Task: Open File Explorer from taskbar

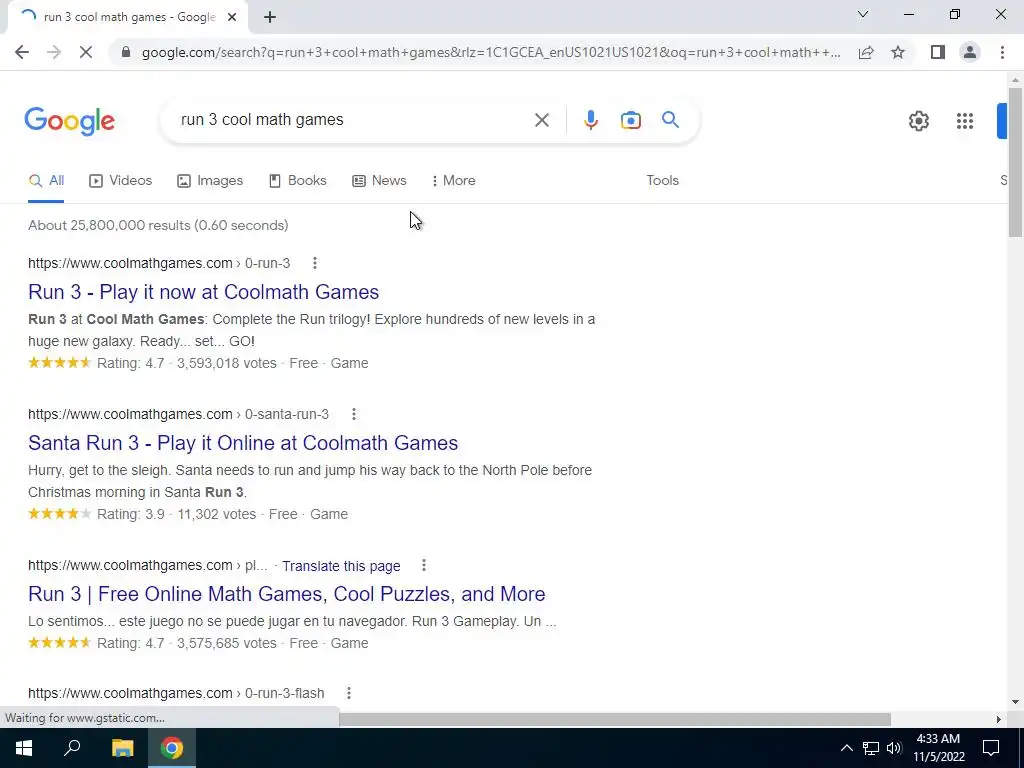Action: (122, 748)
